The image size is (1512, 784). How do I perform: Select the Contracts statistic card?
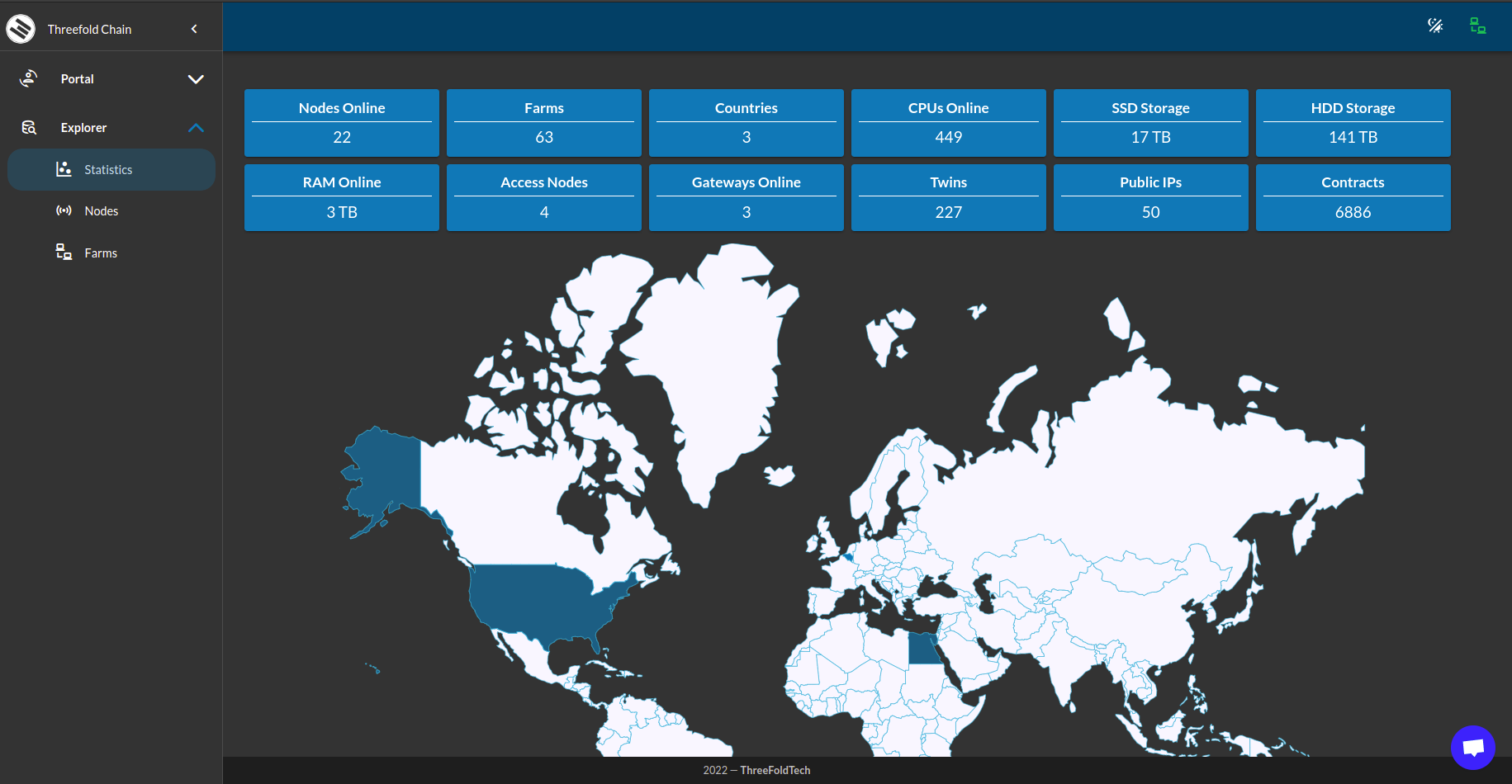tap(1353, 198)
